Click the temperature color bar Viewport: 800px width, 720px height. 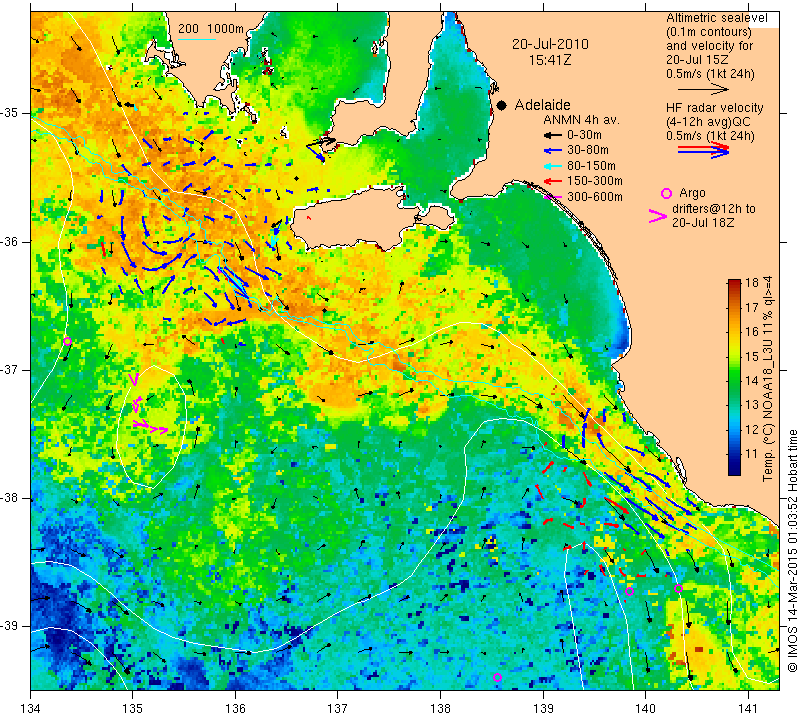point(734,377)
